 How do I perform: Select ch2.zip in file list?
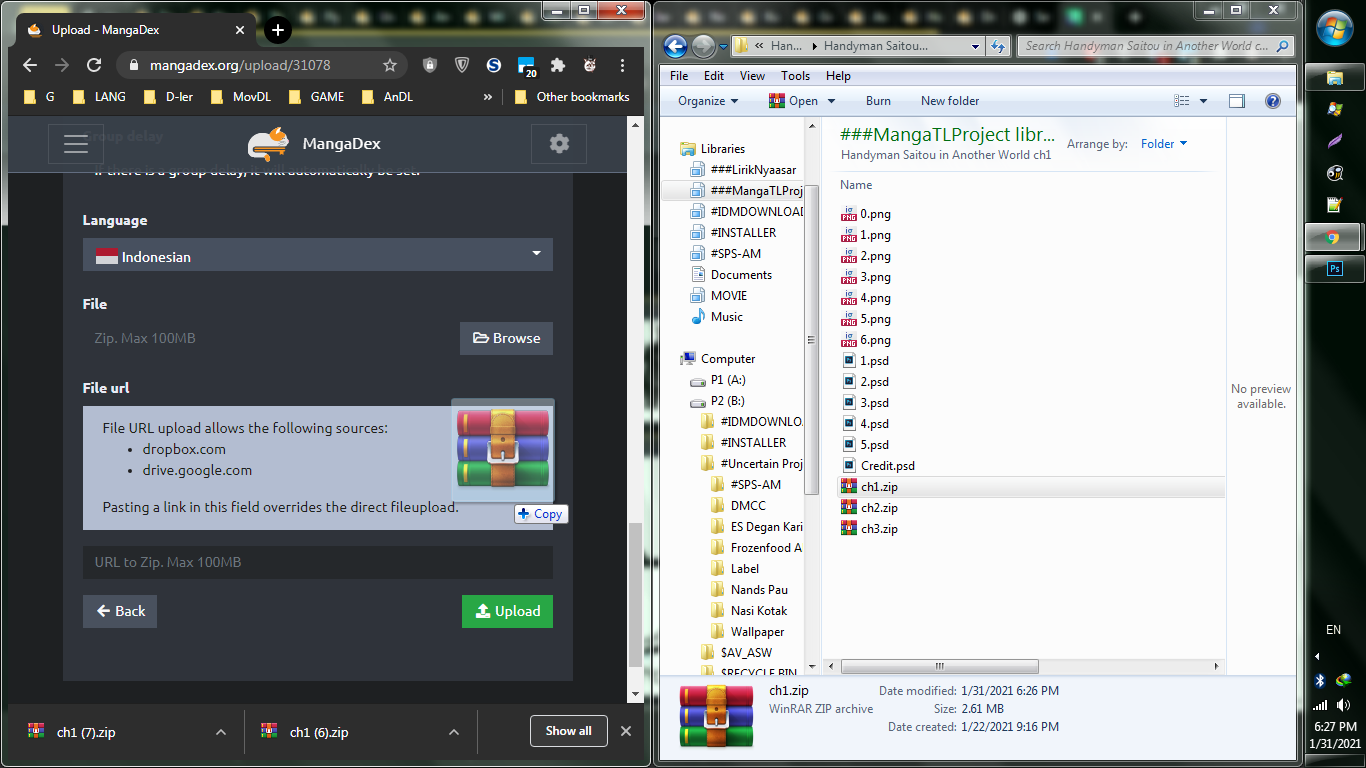click(879, 508)
